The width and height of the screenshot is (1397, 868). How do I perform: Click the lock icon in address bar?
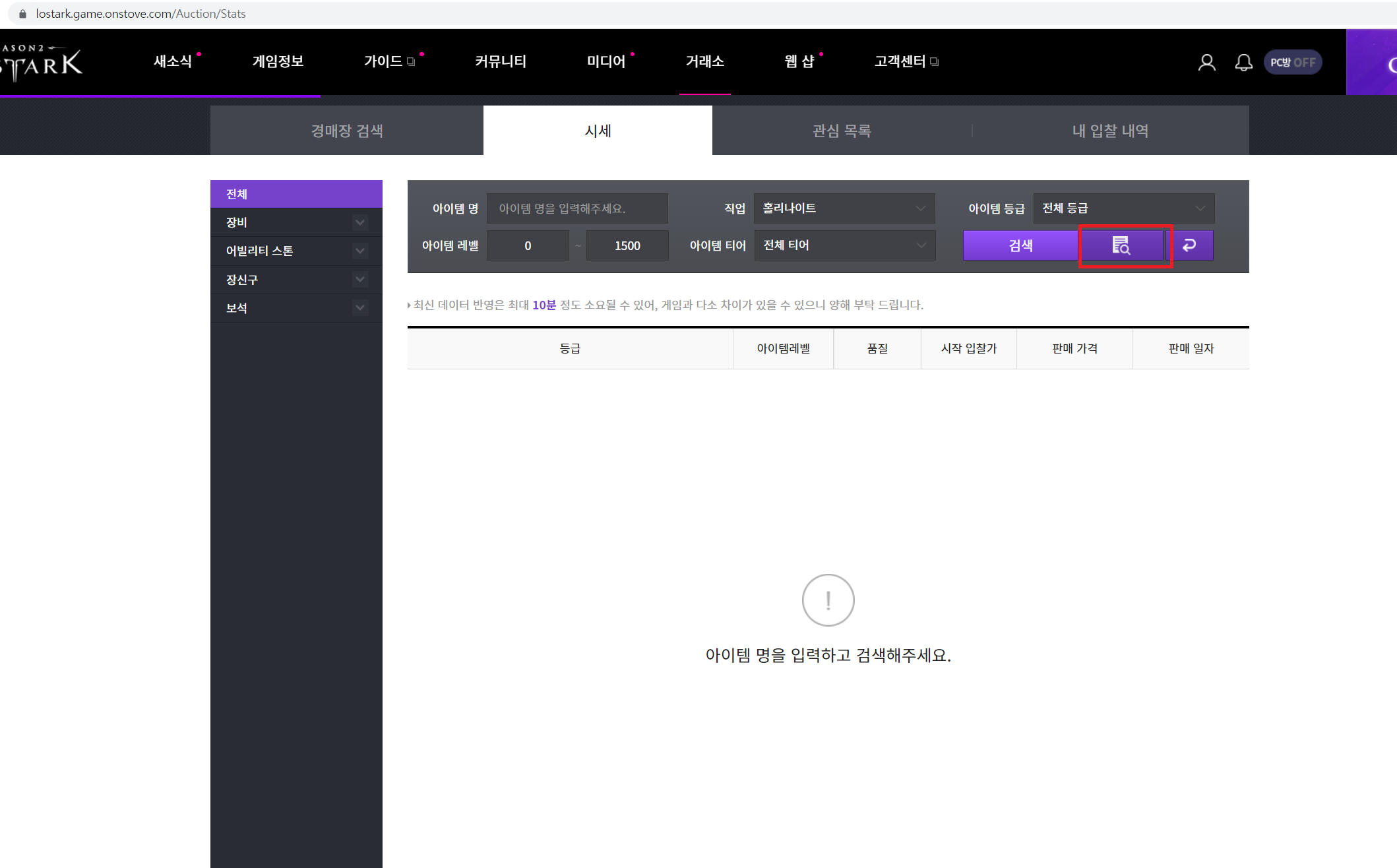pos(22,14)
